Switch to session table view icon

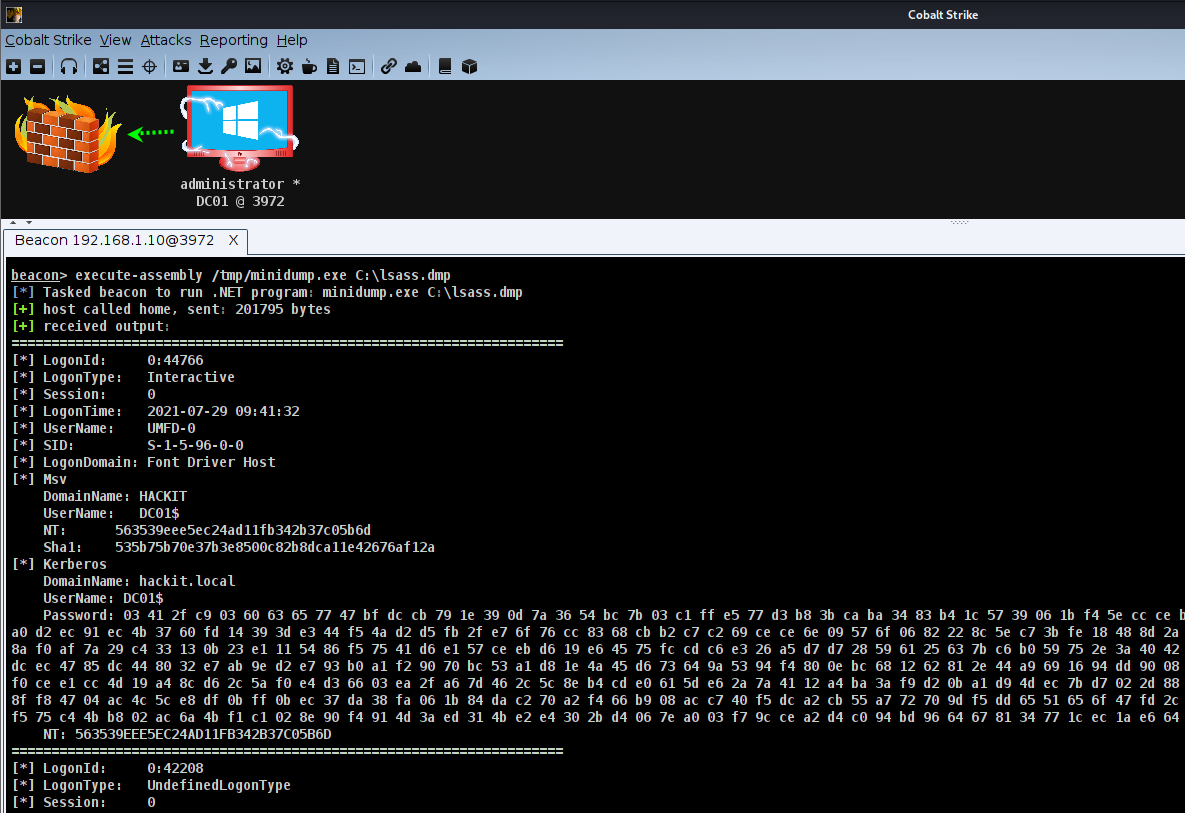(125, 66)
